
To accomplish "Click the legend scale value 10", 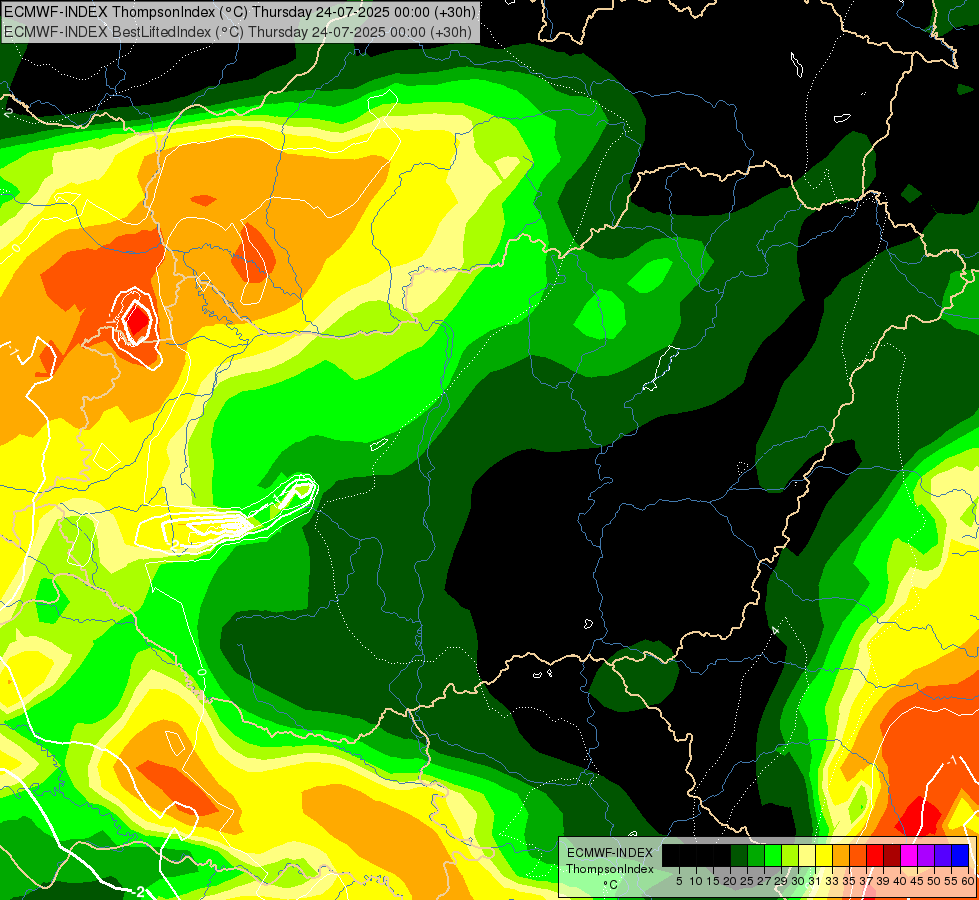I will [x=696, y=881].
